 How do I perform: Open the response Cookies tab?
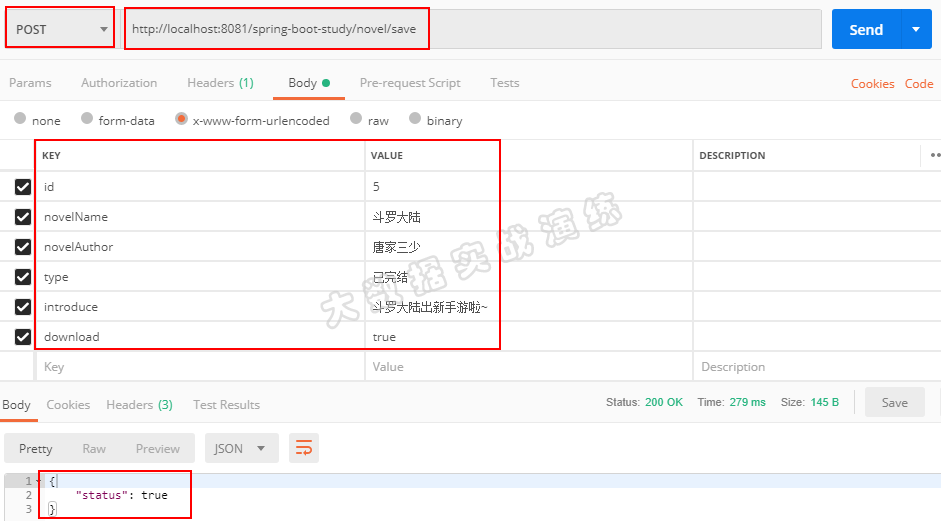[68, 405]
